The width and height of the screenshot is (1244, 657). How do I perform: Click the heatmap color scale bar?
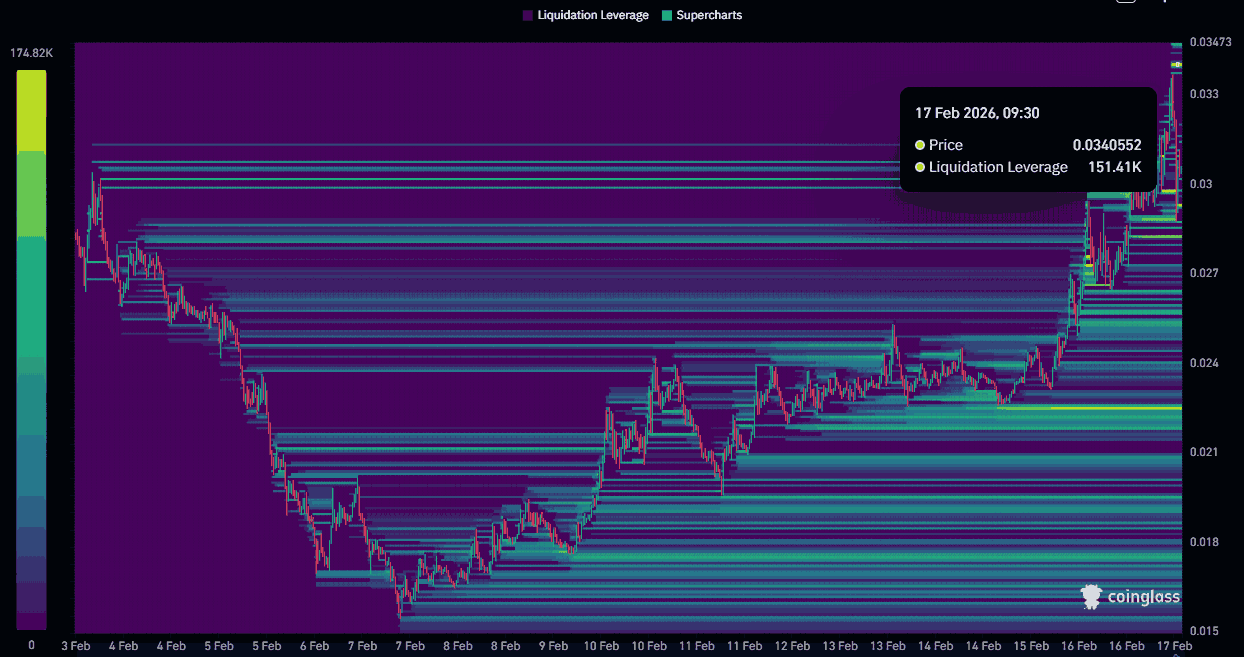point(32,349)
